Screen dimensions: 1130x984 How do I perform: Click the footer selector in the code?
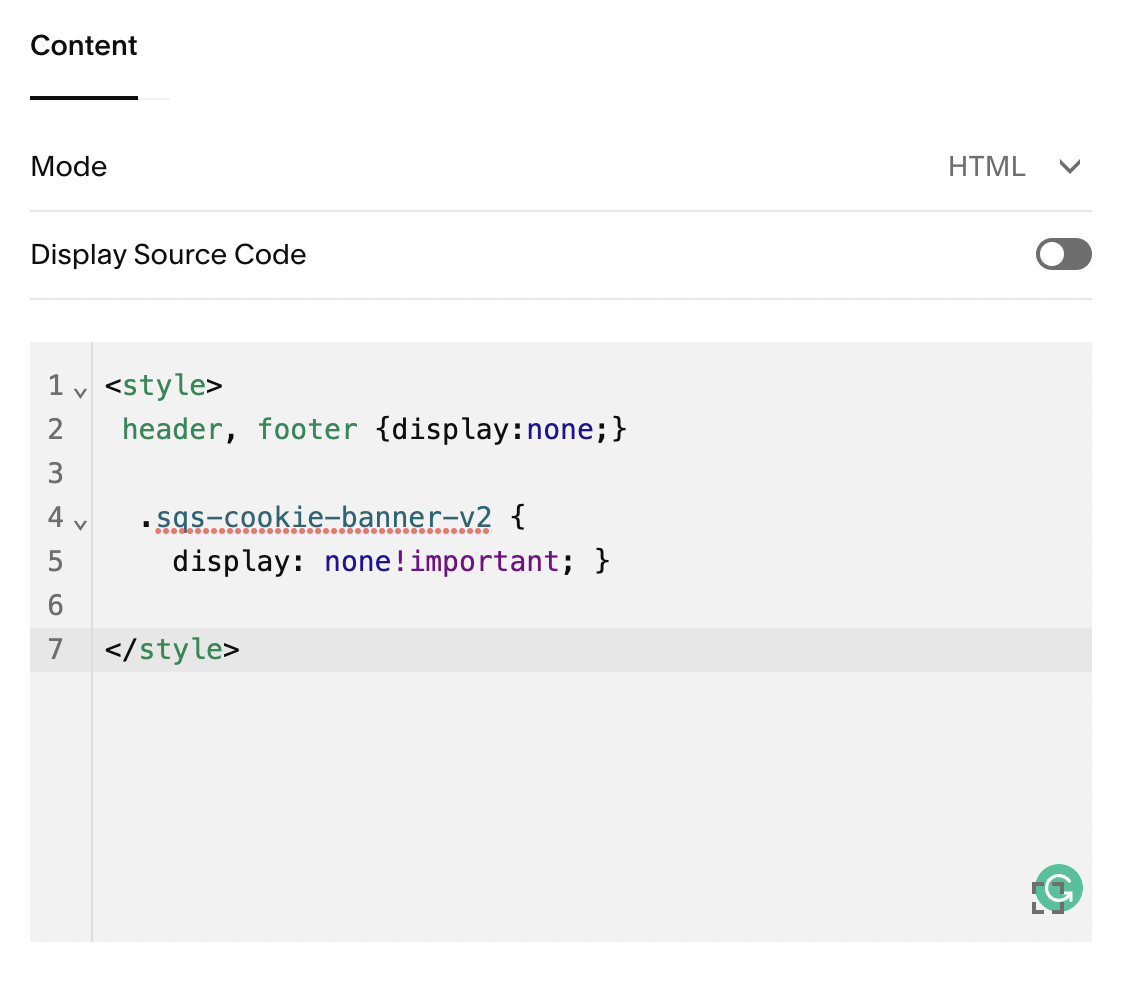tap(307, 430)
